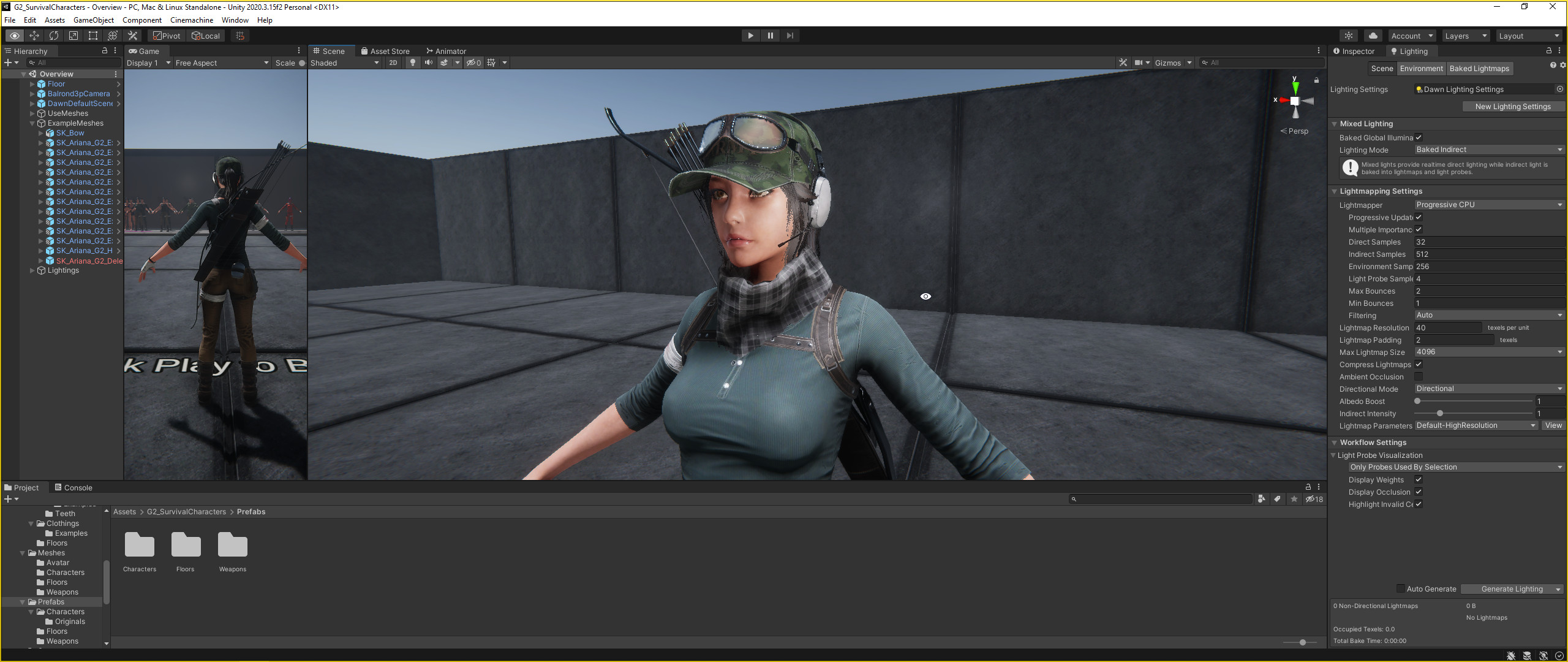The image size is (1568, 662).
Task: Toggle Display Weights checkbox
Action: [x=1419, y=479]
